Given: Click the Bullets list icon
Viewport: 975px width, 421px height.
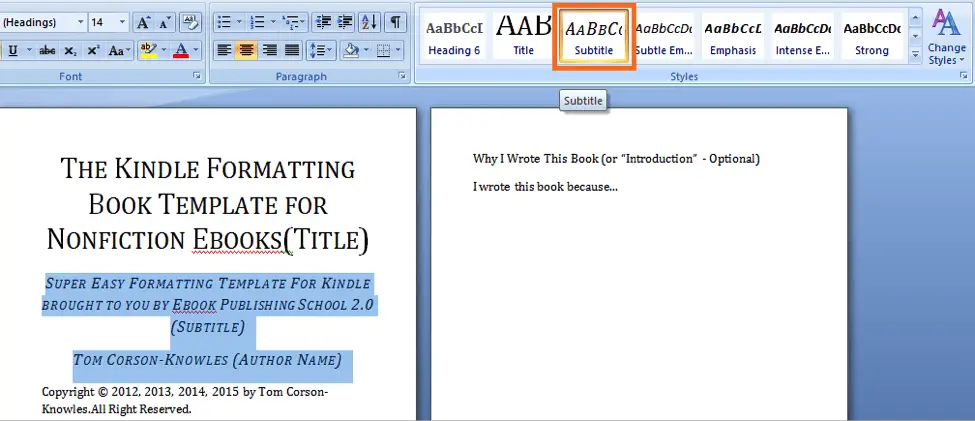Looking at the screenshot, I should coord(224,23).
